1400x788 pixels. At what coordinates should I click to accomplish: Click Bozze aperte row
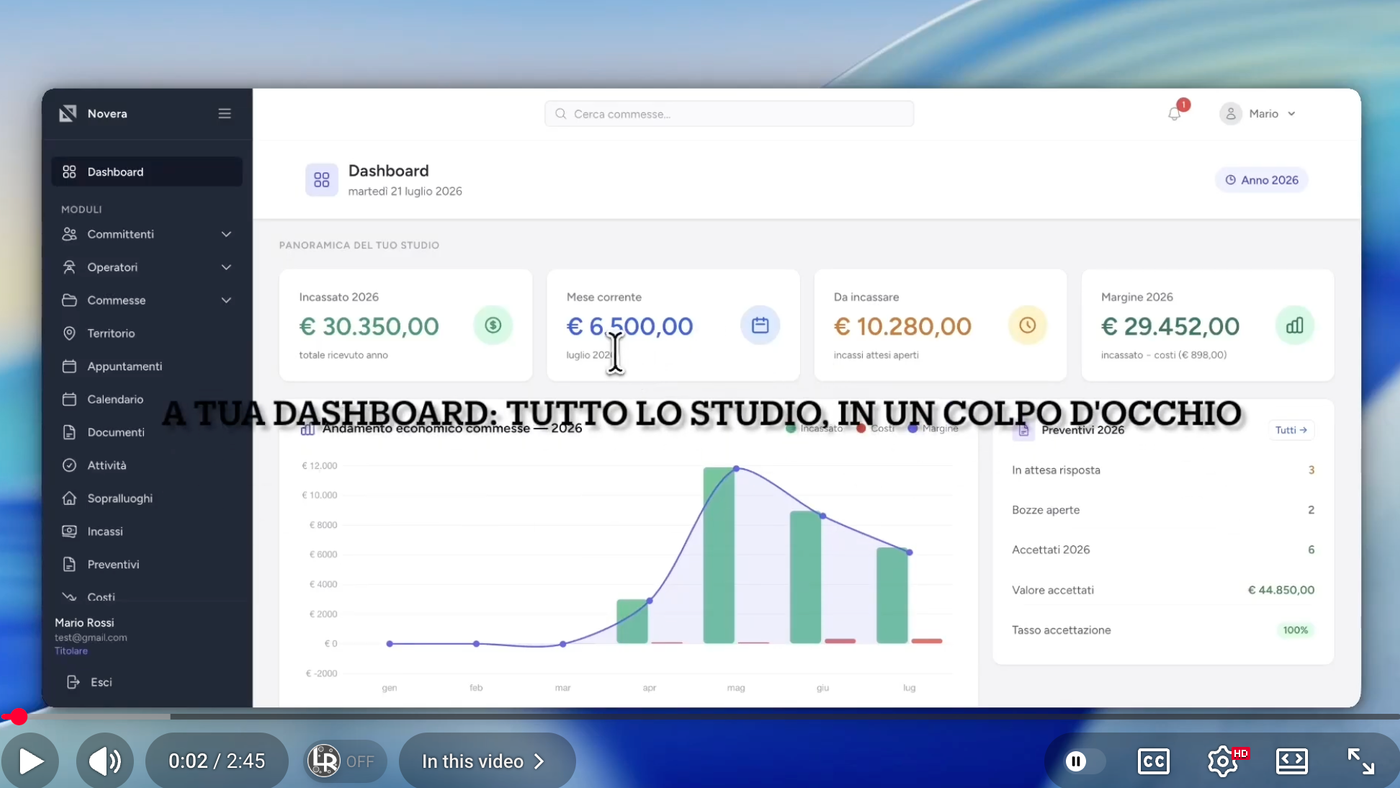(1163, 510)
